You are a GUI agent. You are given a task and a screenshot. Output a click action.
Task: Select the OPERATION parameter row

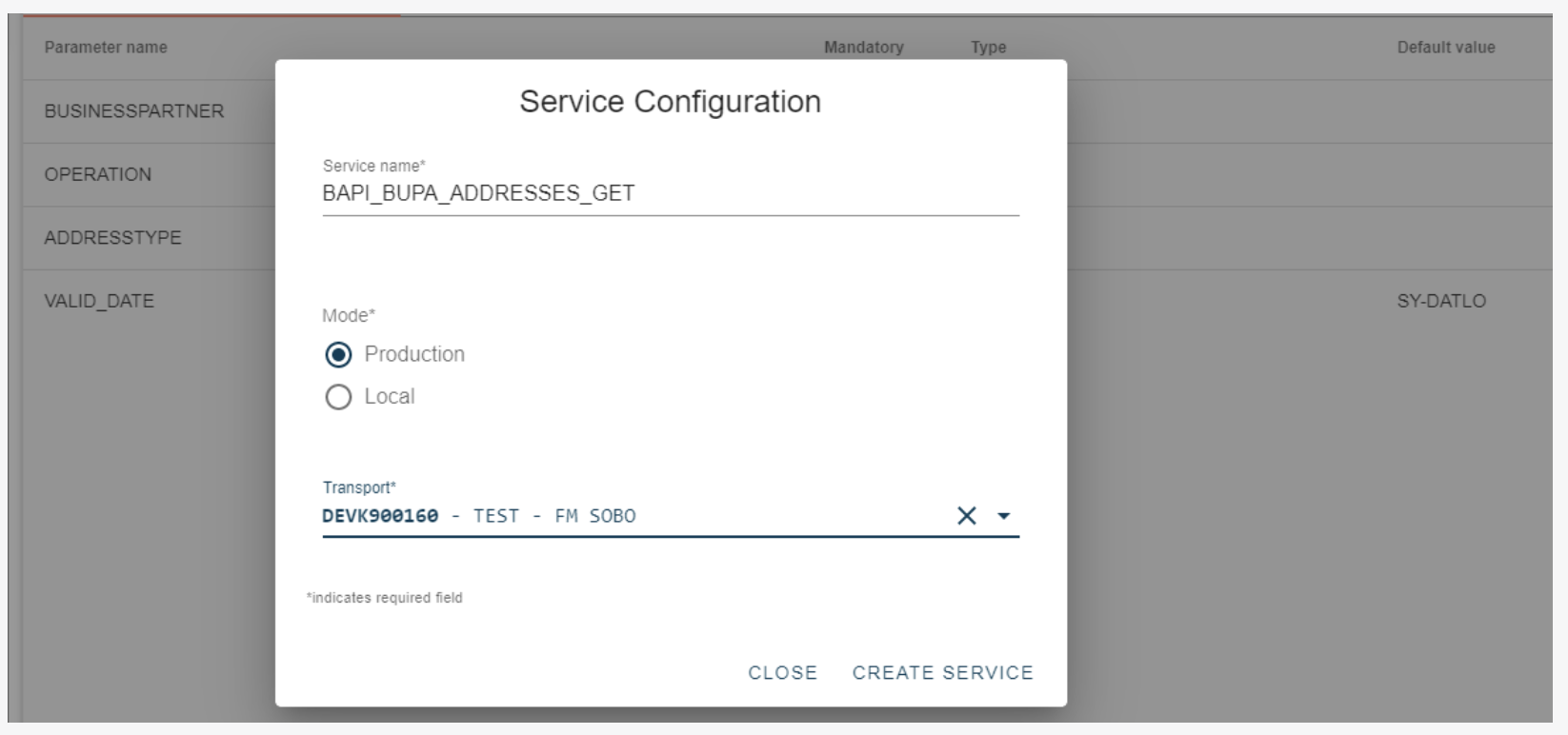tap(98, 175)
